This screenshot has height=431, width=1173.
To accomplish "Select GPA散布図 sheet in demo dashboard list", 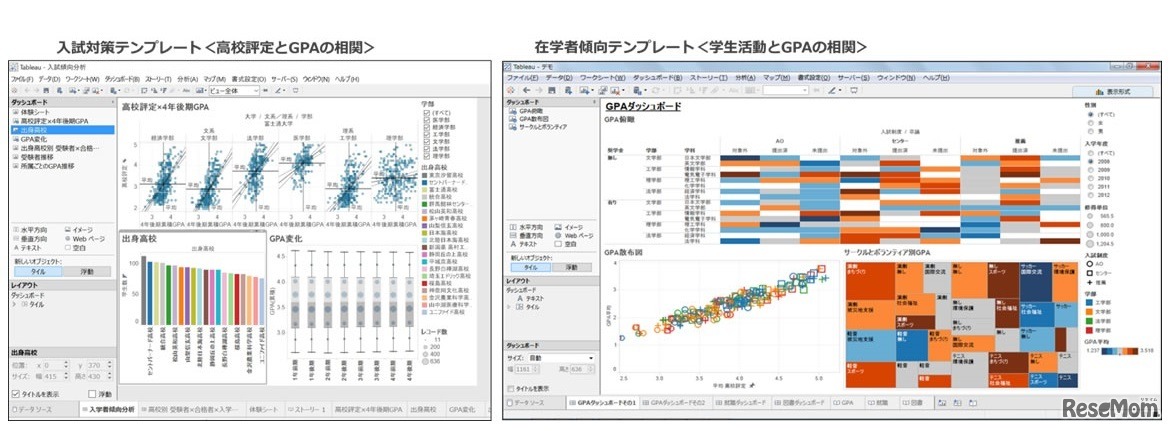I will coord(529,119).
